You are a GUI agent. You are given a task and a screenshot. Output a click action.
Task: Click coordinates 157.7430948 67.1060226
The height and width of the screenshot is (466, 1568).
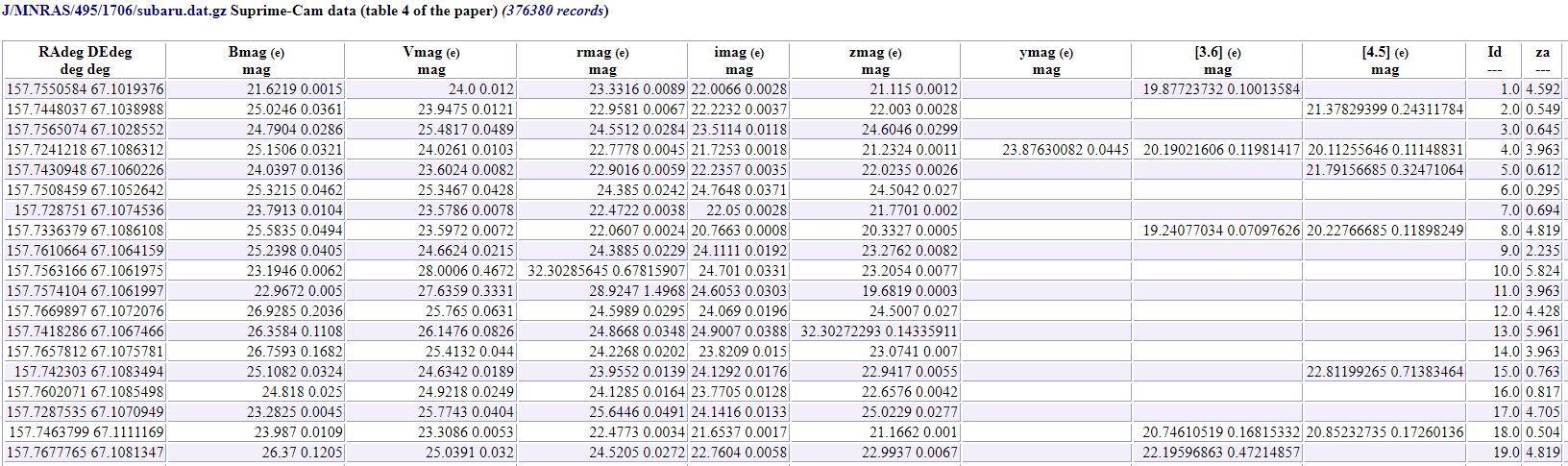coord(85,170)
